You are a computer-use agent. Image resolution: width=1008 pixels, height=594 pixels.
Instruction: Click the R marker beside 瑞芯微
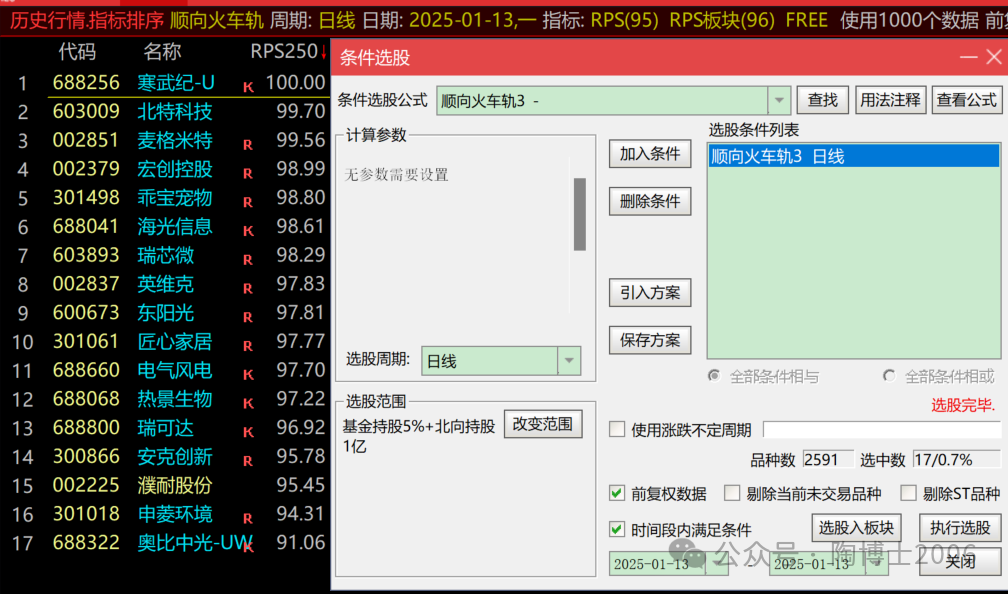click(248, 260)
